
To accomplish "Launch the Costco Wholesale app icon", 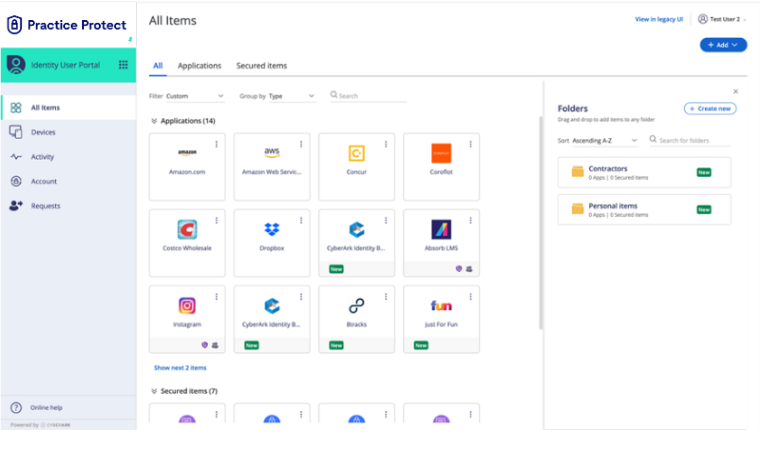I will coord(187,229).
